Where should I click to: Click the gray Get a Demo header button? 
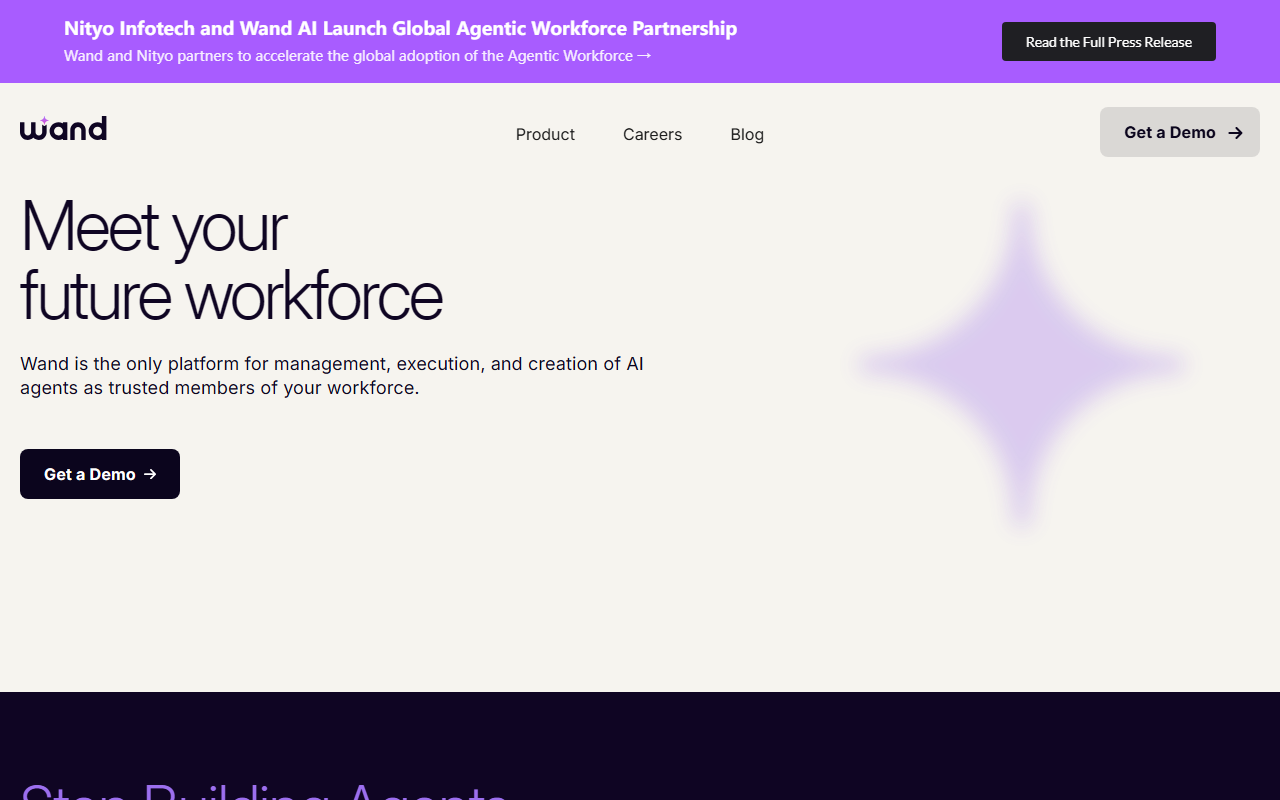click(x=1180, y=132)
